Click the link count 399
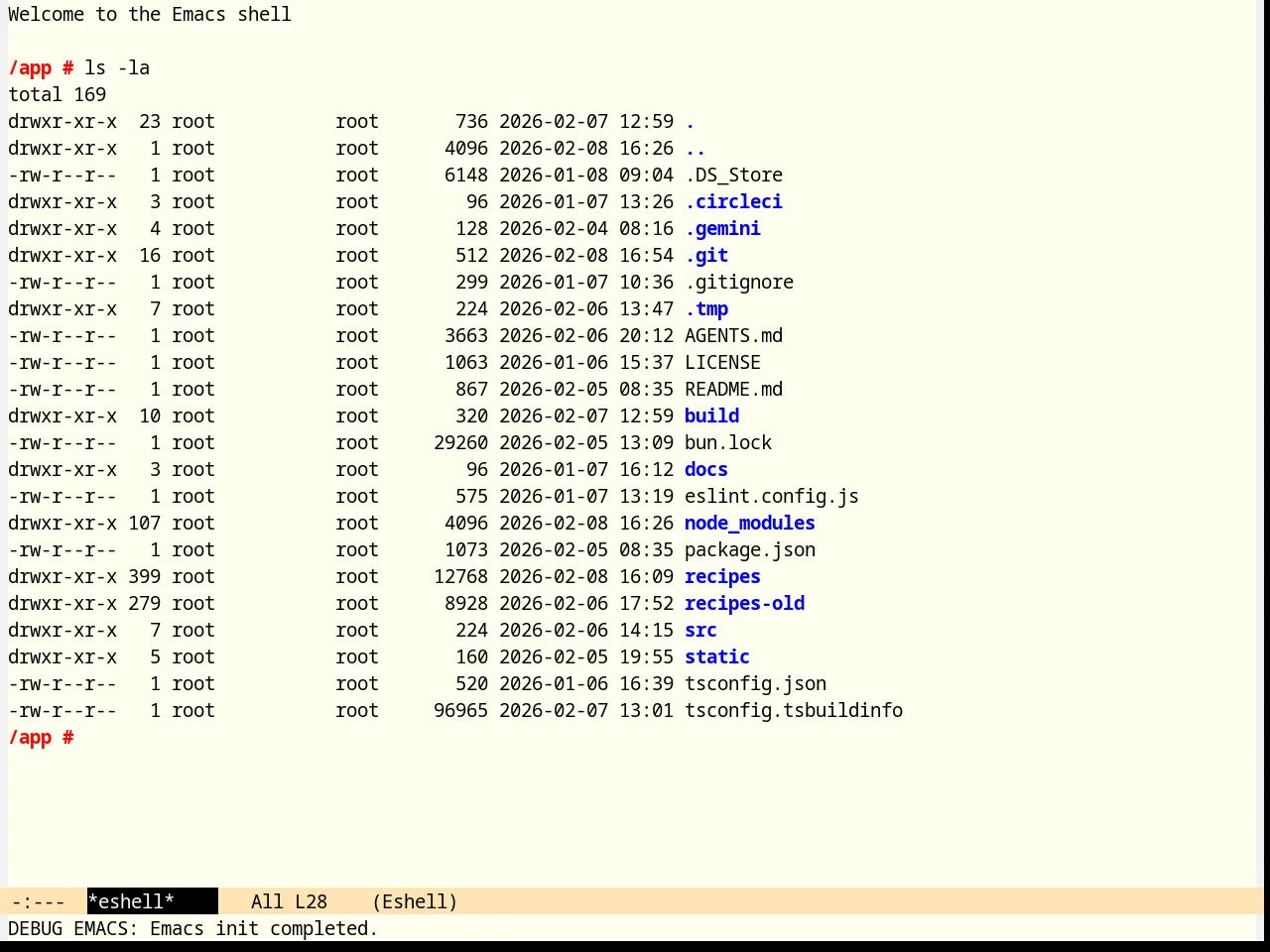Image resolution: width=1270 pixels, height=952 pixels. [x=144, y=577]
